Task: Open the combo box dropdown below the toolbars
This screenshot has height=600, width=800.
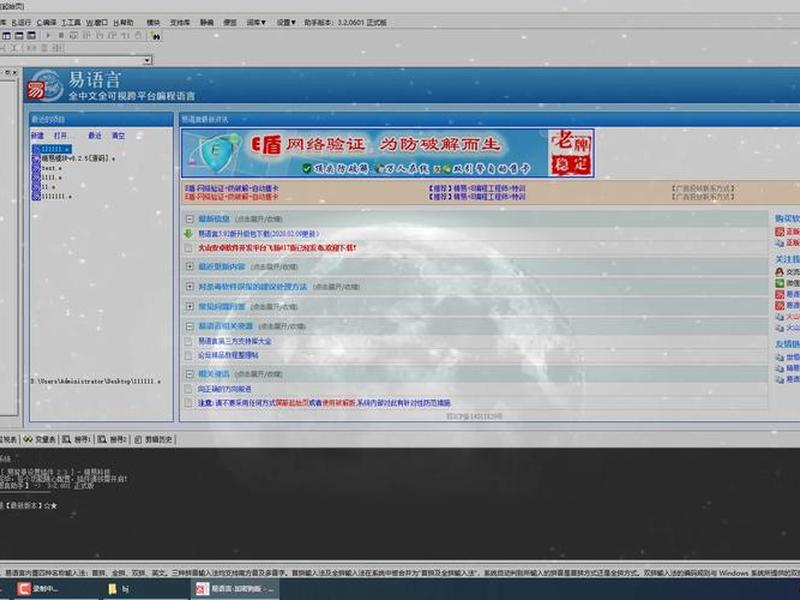Action: point(147,60)
